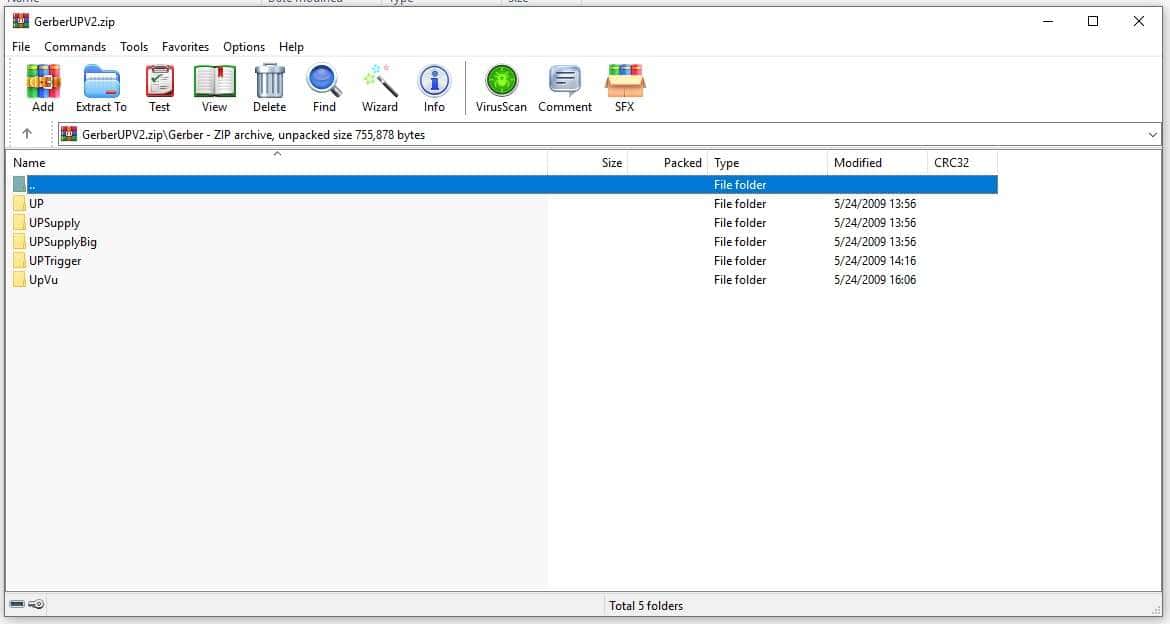1170x624 pixels.
Task: Click the WinRAR icon in title bar
Action: pos(21,21)
